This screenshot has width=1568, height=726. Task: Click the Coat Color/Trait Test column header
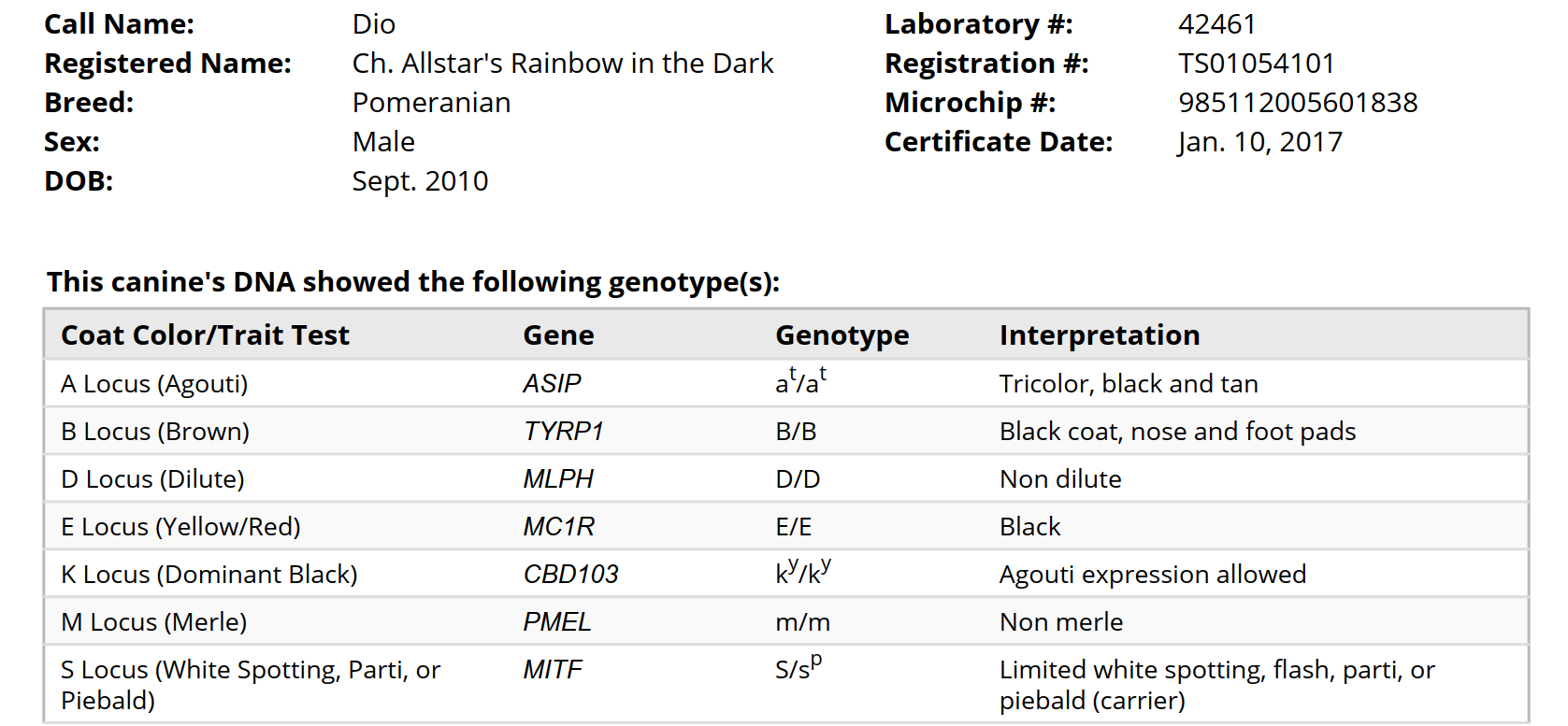coord(205,335)
